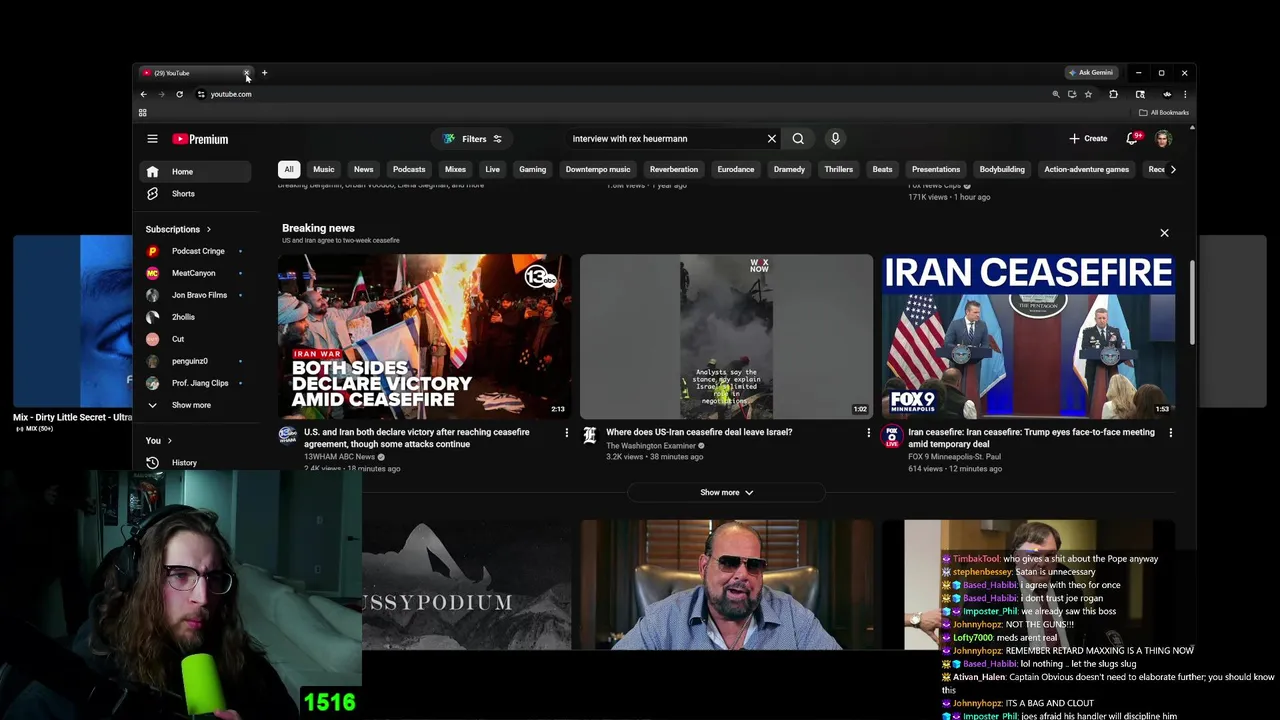The width and height of the screenshot is (1280, 720).
Task: Dismiss the Breaking news shelf with X
Action: [x=1164, y=233]
